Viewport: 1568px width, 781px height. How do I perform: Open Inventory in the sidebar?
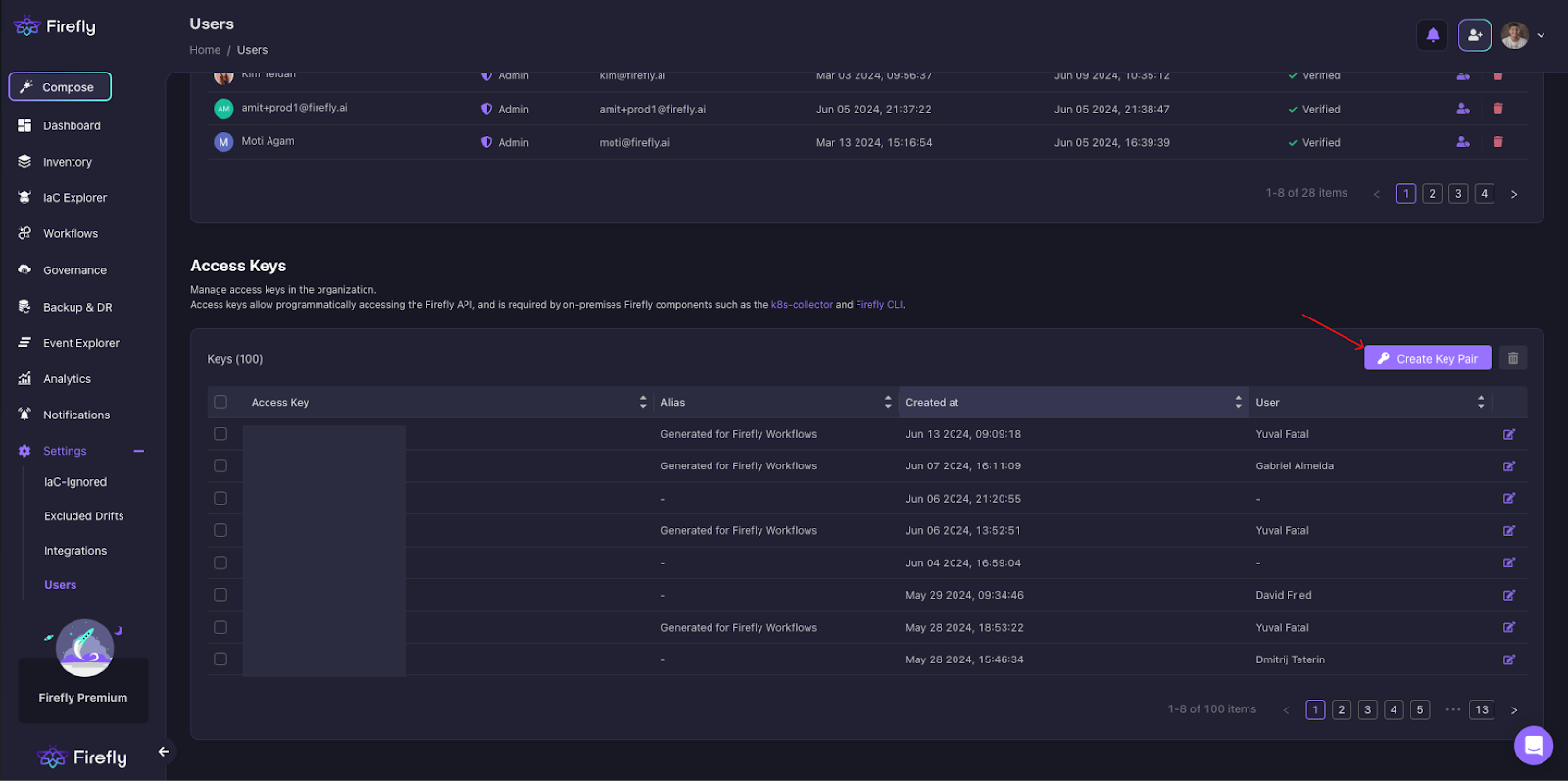(68, 162)
